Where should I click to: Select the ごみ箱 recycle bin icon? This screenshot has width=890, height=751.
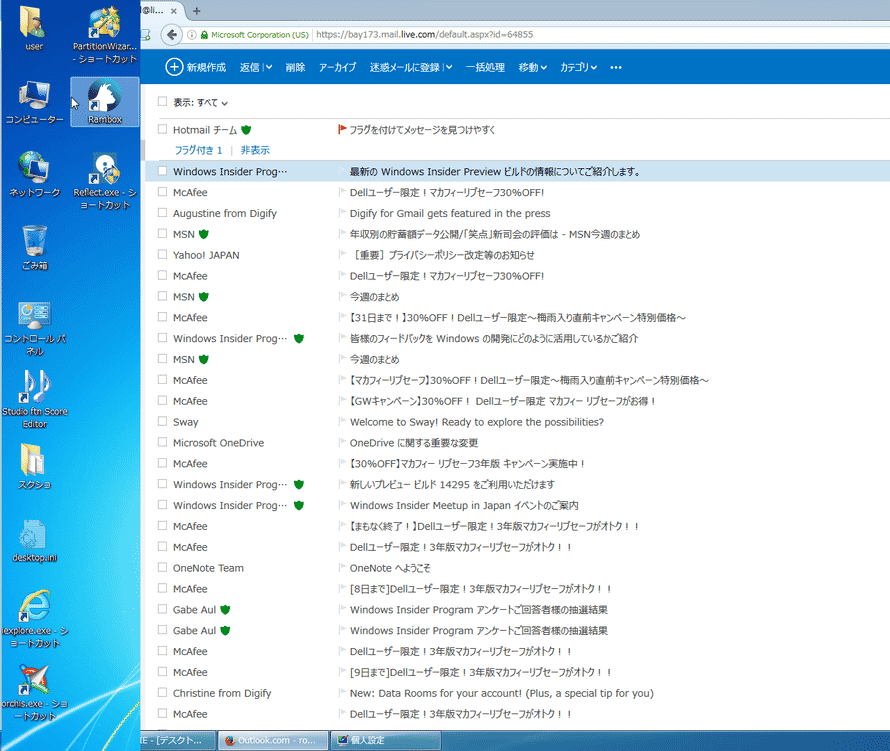pyautogui.click(x=35, y=247)
